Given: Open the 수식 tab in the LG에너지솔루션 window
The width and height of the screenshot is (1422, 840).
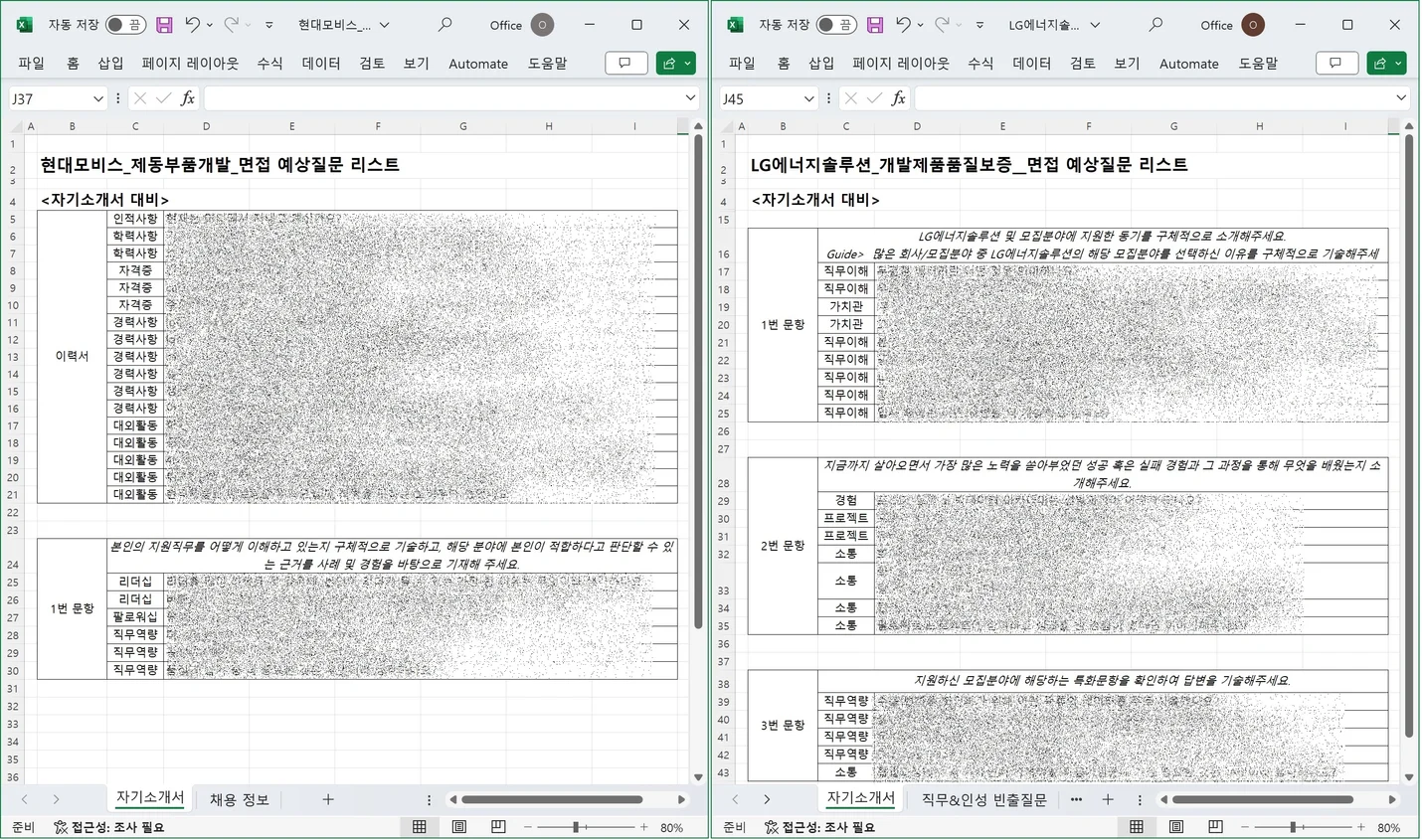Looking at the screenshot, I should pos(980,63).
